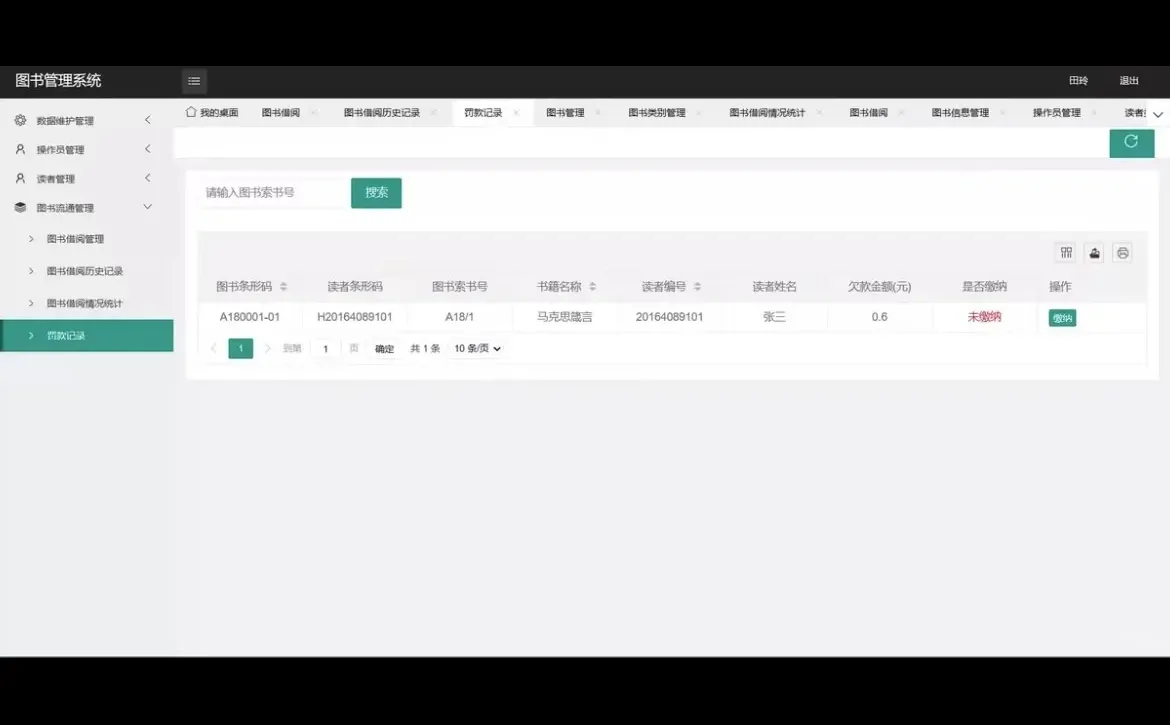Toggle sorting on the 书籍名称 column
This screenshot has width=1170, height=725.
[x=591, y=285]
